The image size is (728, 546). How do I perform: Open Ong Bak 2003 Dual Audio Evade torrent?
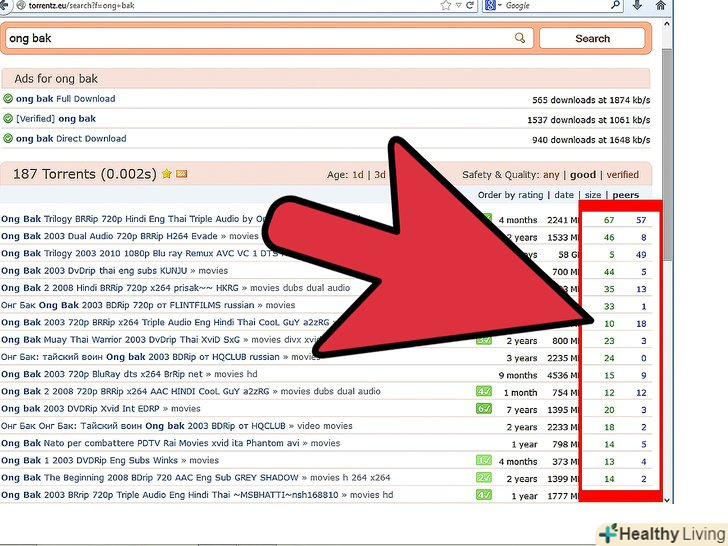click(x=109, y=236)
